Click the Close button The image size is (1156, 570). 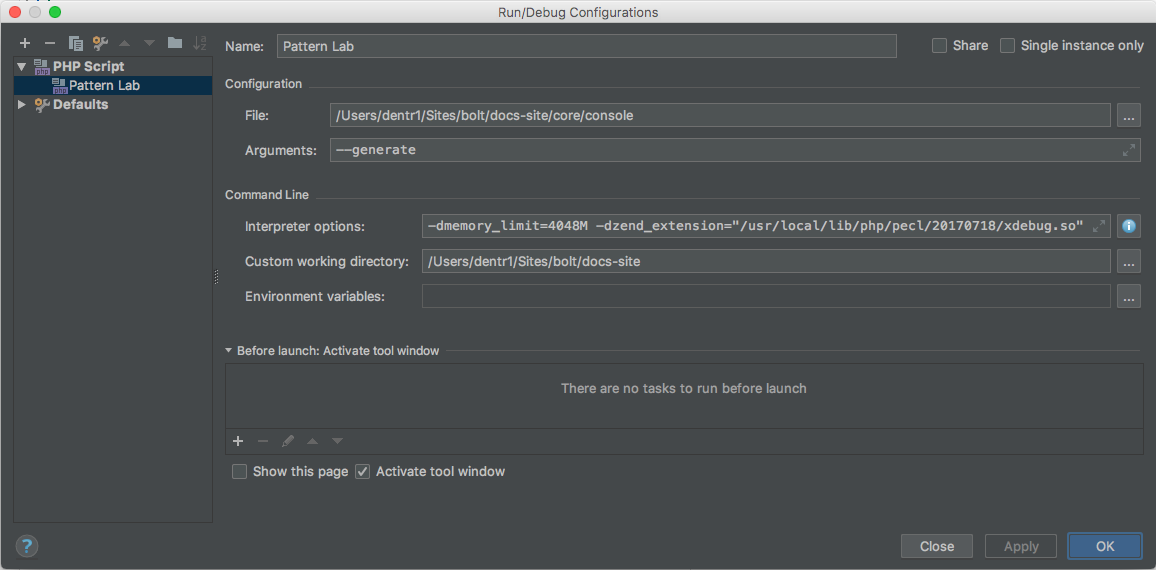pos(937,546)
